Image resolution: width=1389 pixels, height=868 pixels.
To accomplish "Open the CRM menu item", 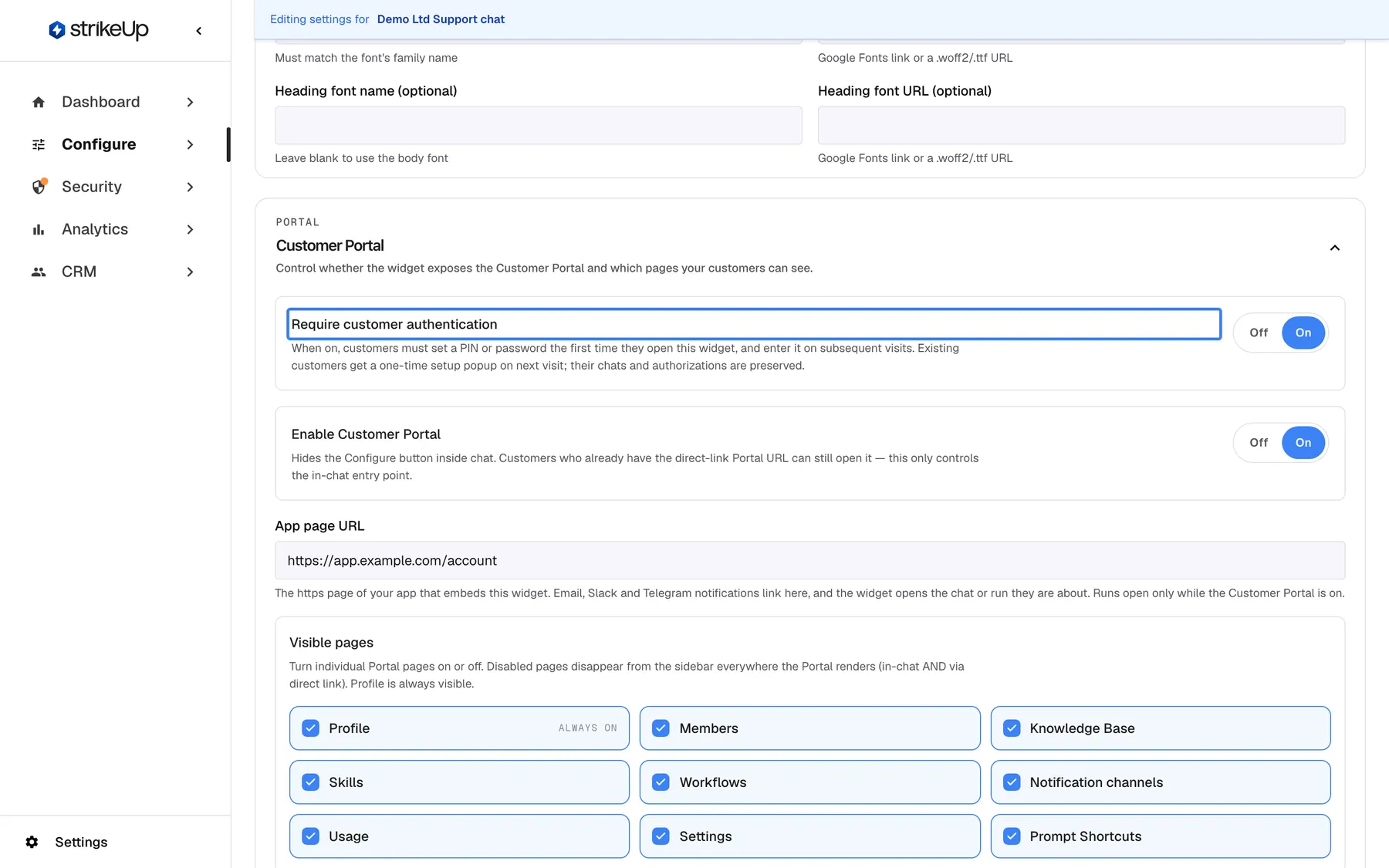I will 114,272.
